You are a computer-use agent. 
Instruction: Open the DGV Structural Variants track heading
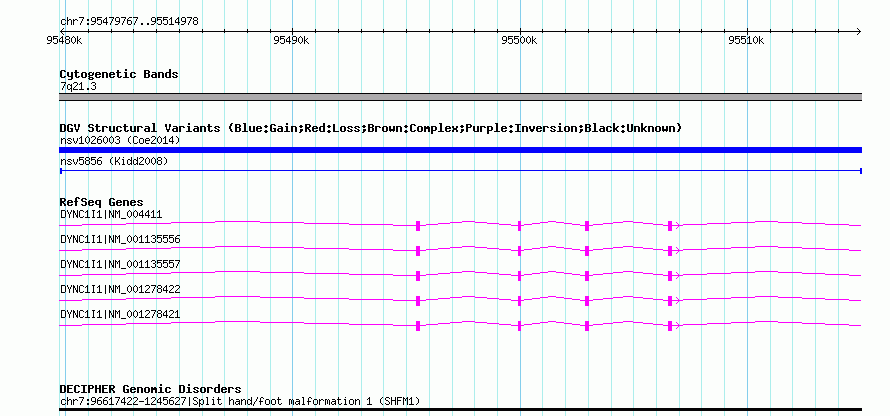371,128
